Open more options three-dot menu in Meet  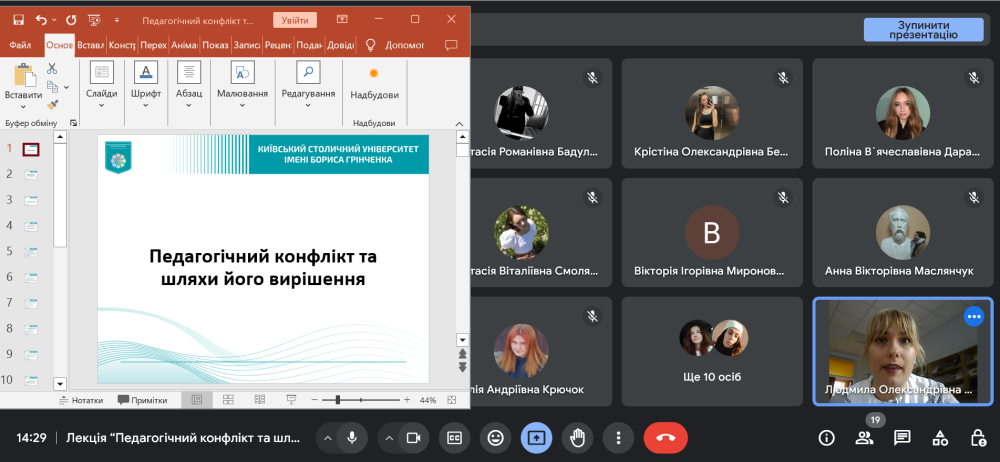click(x=618, y=438)
